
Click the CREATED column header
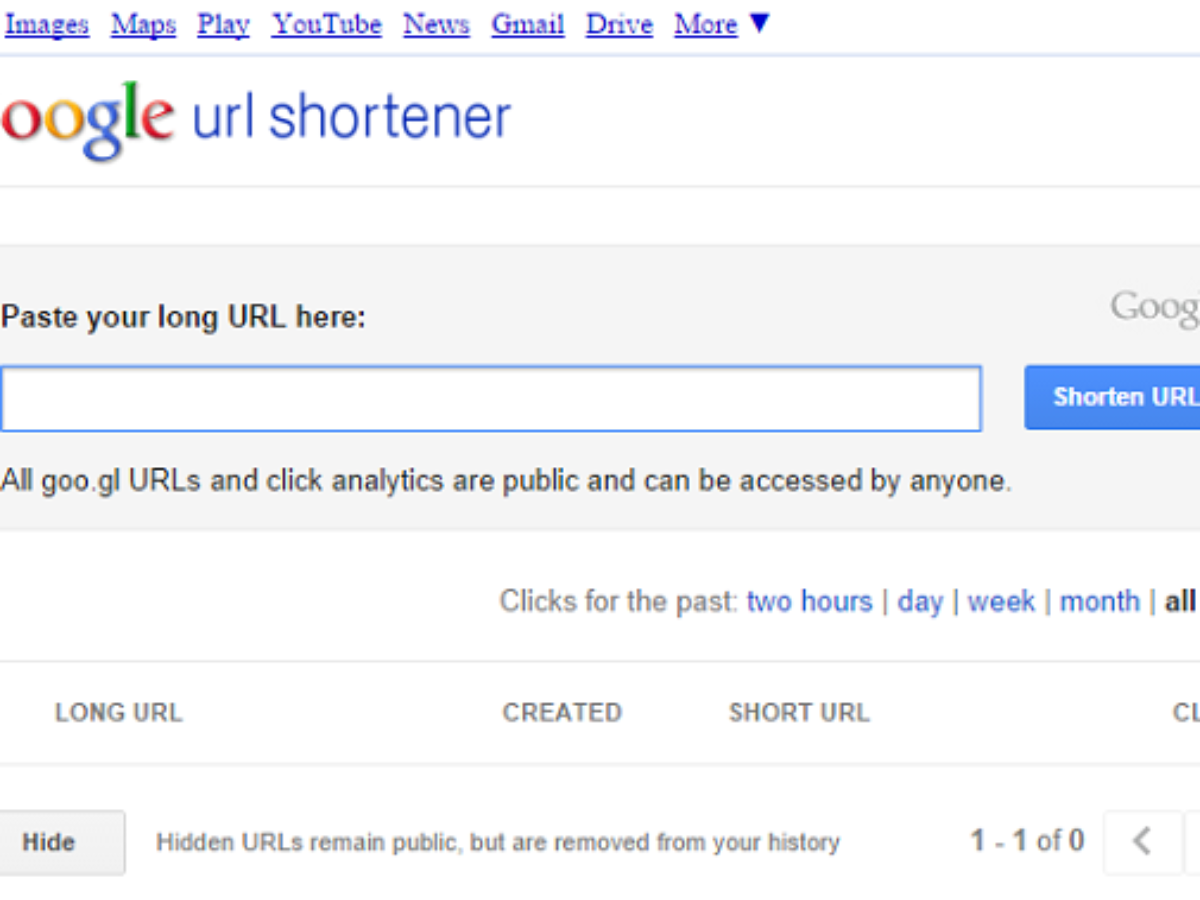[x=562, y=713]
